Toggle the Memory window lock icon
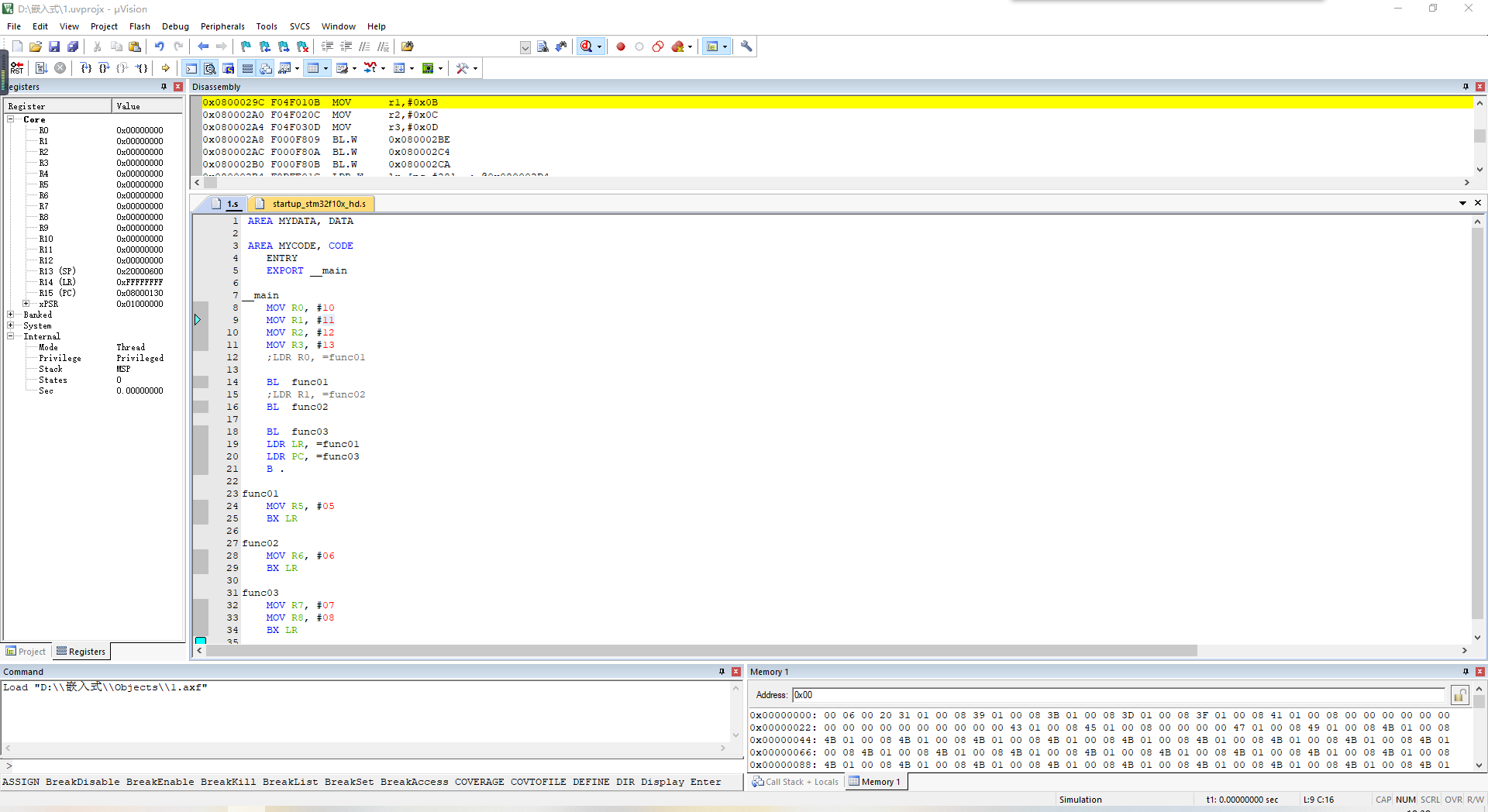 tap(1459, 695)
